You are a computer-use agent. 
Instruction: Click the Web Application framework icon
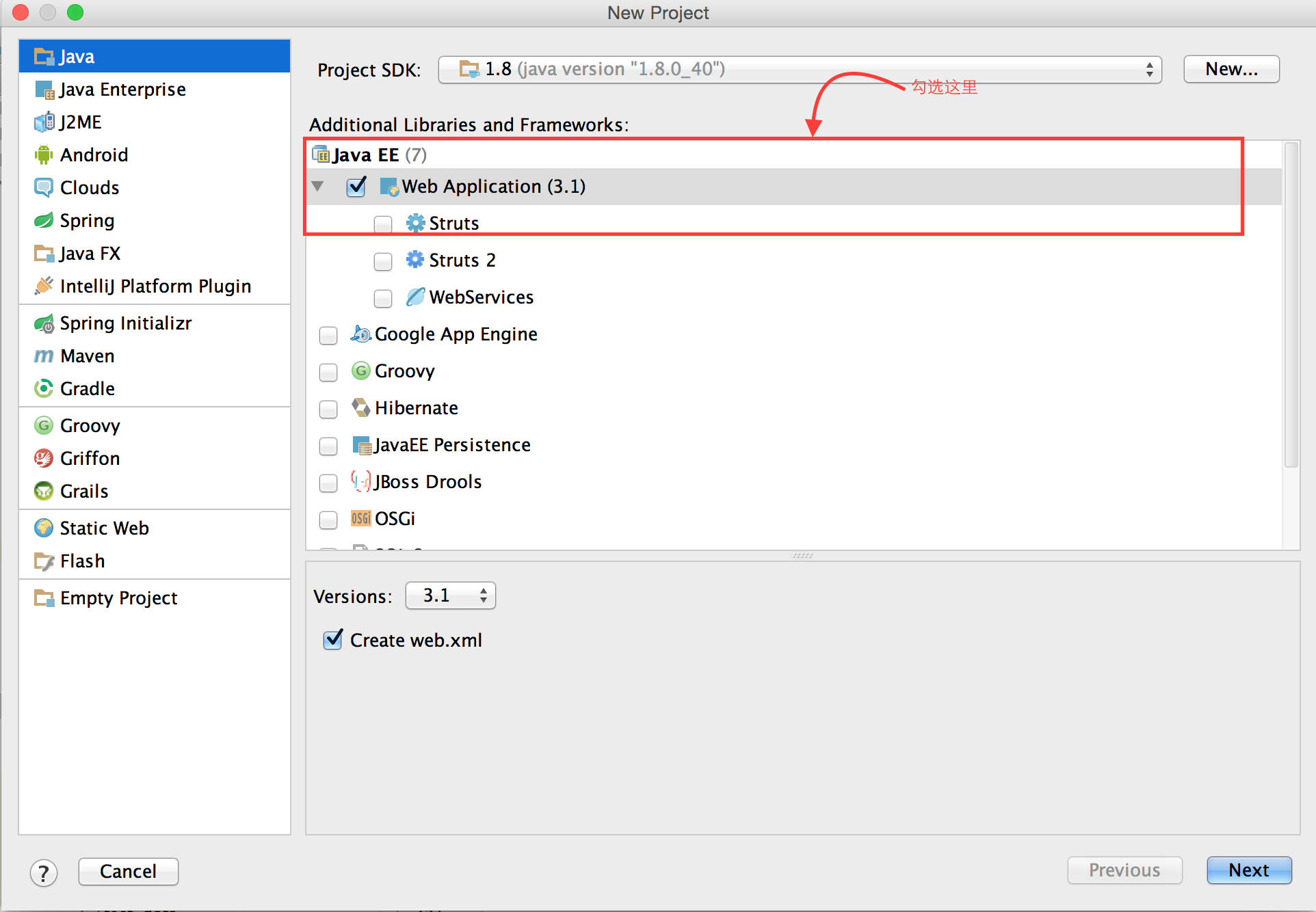click(389, 187)
